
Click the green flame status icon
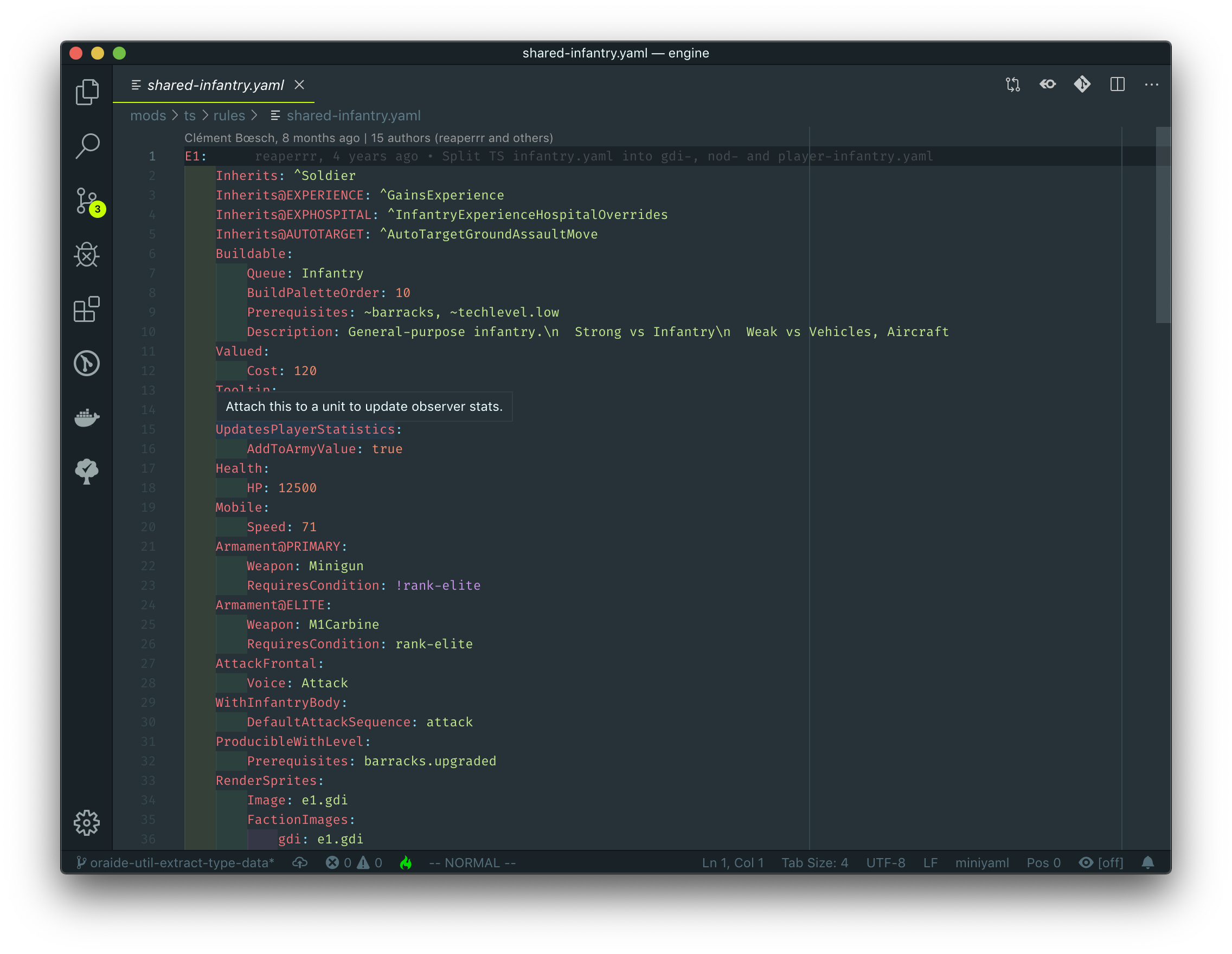pyautogui.click(x=406, y=862)
